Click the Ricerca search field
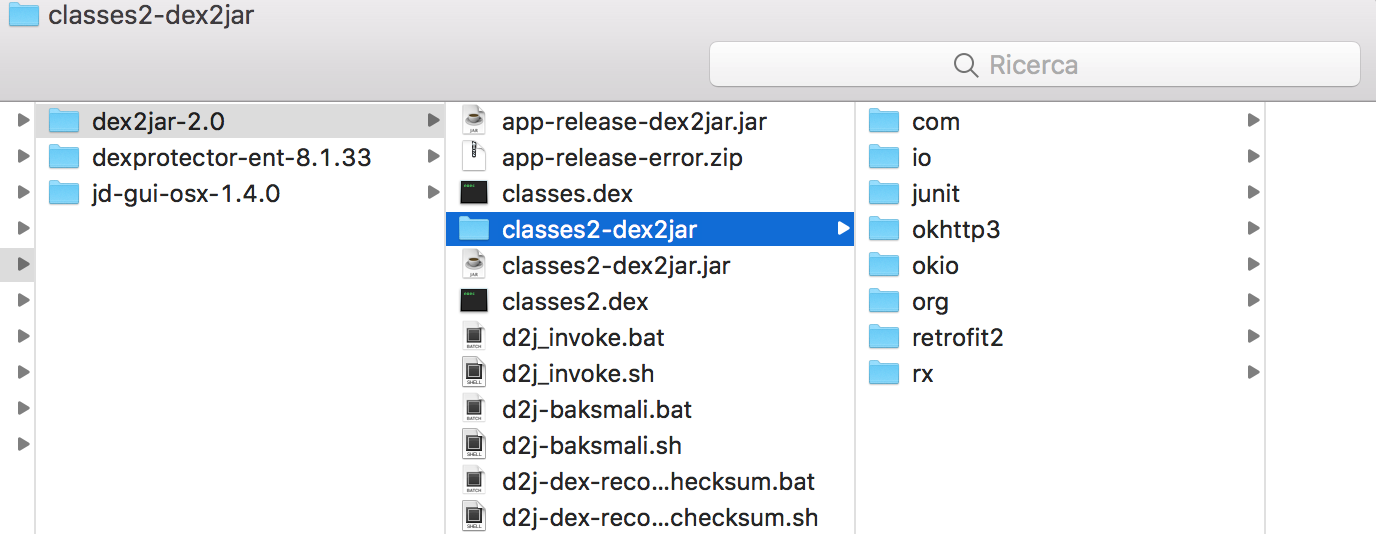This screenshot has width=1376, height=534. [1034, 65]
